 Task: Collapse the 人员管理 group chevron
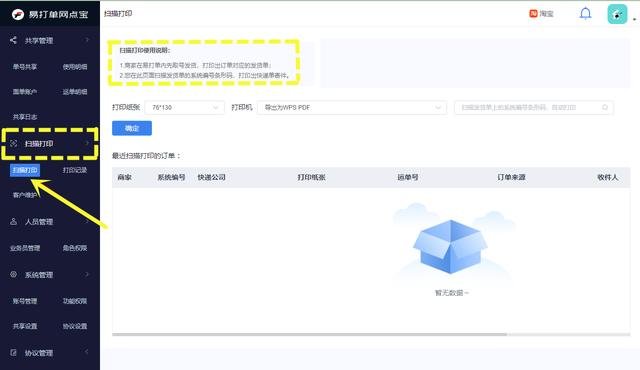pos(87,222)
